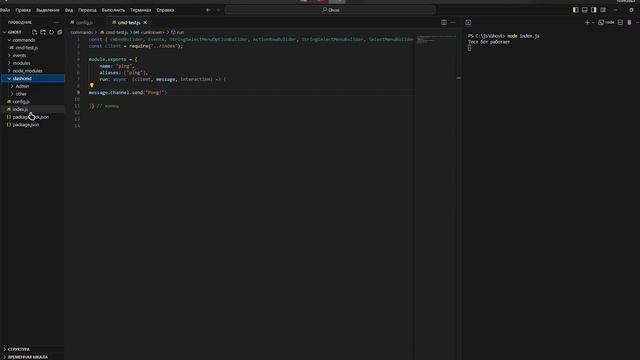Open the customize layout icon
This screenshot has width=640, height=360.
pyautogui.click(x=603, y=10)
